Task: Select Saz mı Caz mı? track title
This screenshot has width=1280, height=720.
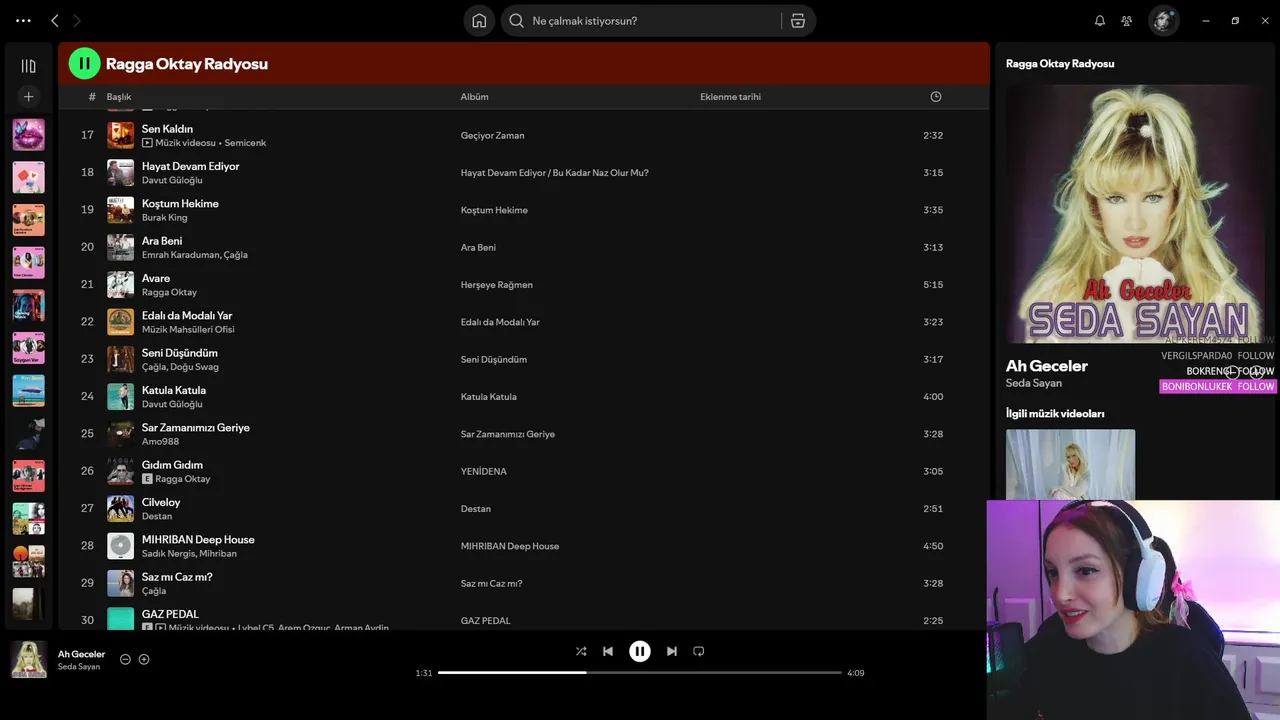Action: coord(177,577)
